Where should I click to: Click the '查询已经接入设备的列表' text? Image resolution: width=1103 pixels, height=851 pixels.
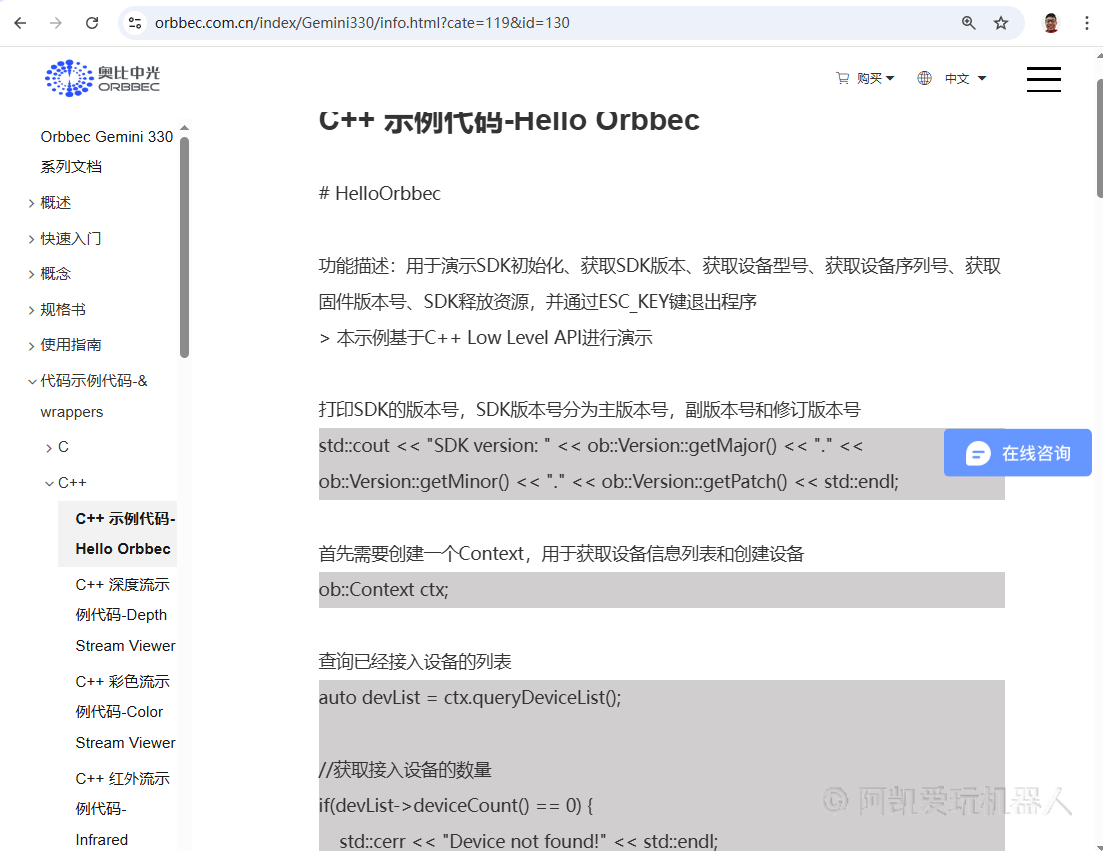point(415,662)
